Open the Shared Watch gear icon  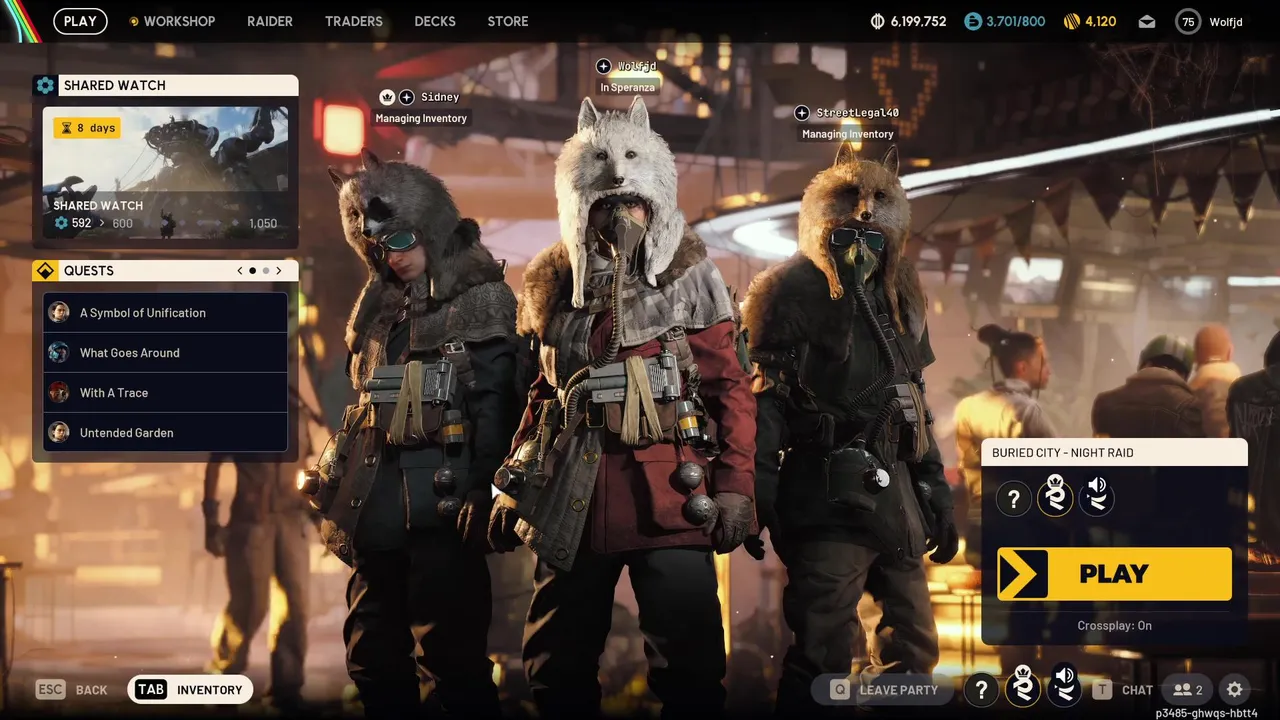point(45,85)
